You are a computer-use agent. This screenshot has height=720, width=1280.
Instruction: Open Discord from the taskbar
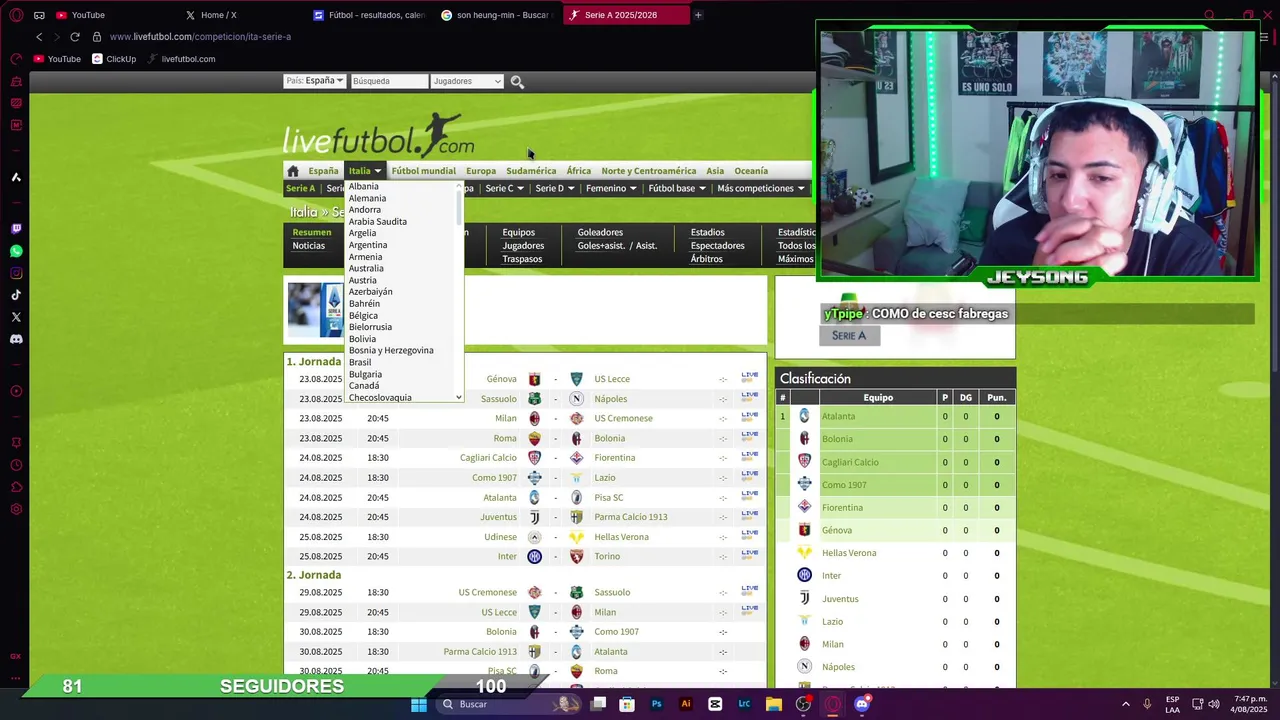tap(862, 704)
